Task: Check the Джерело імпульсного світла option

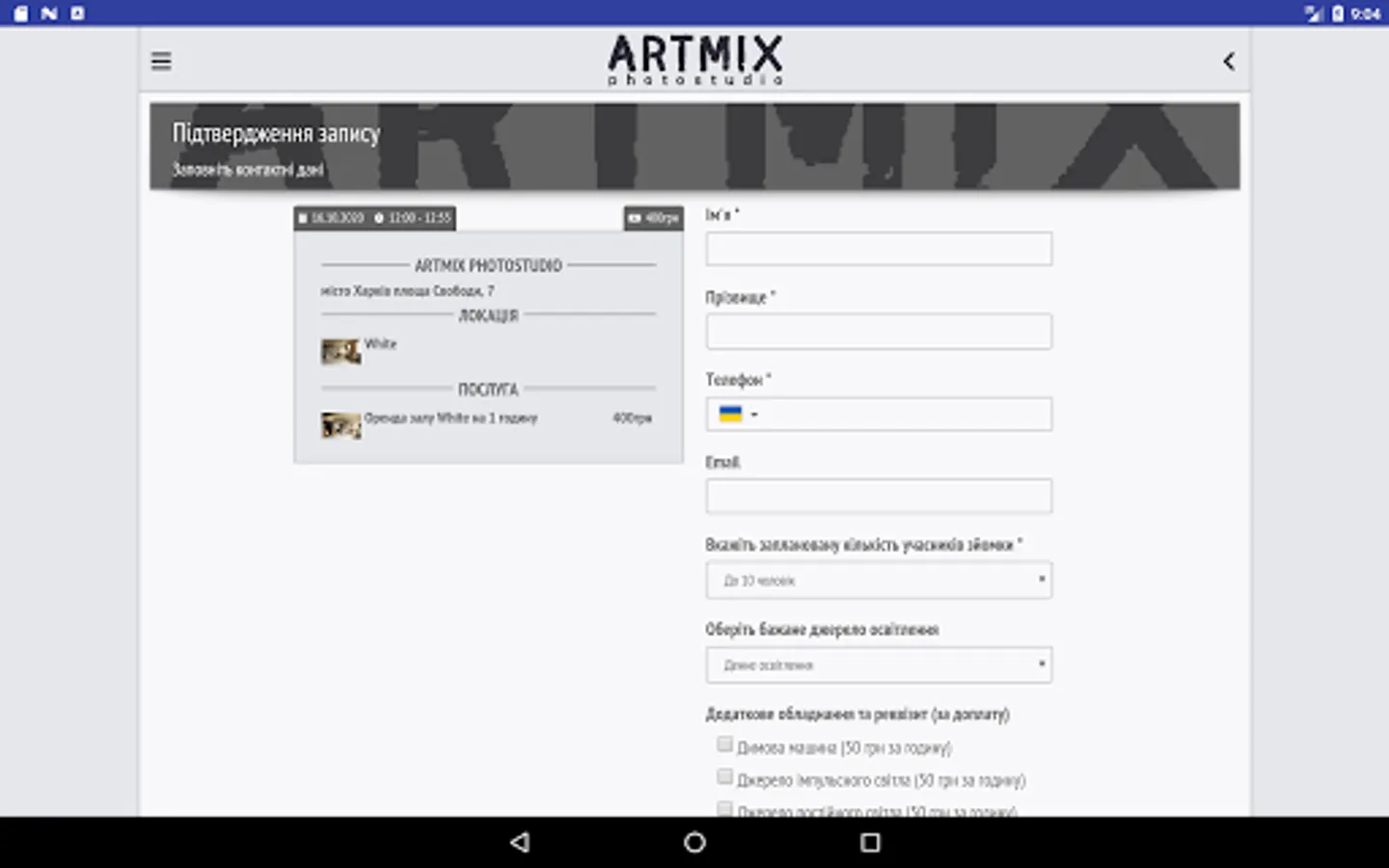Action: point(724,776)
